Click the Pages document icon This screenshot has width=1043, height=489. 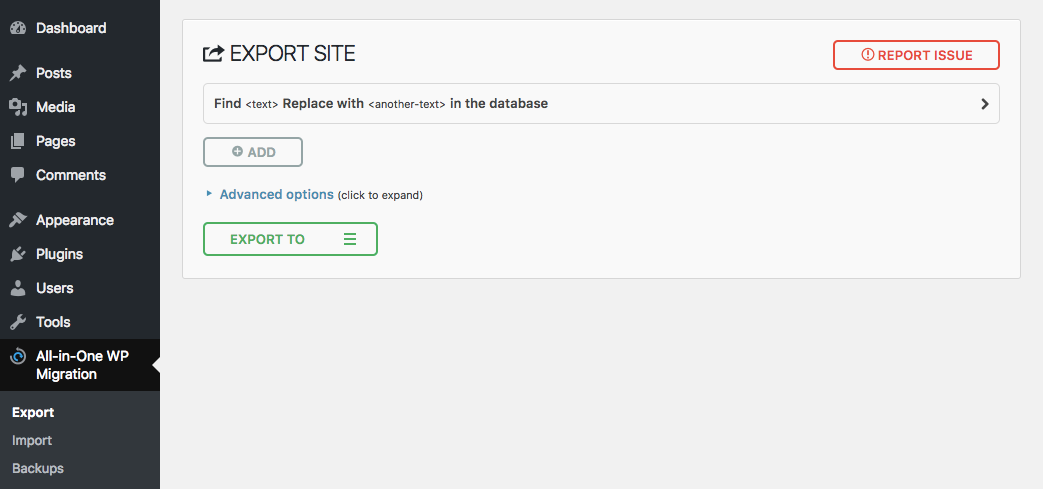click(x=17, y=141)
